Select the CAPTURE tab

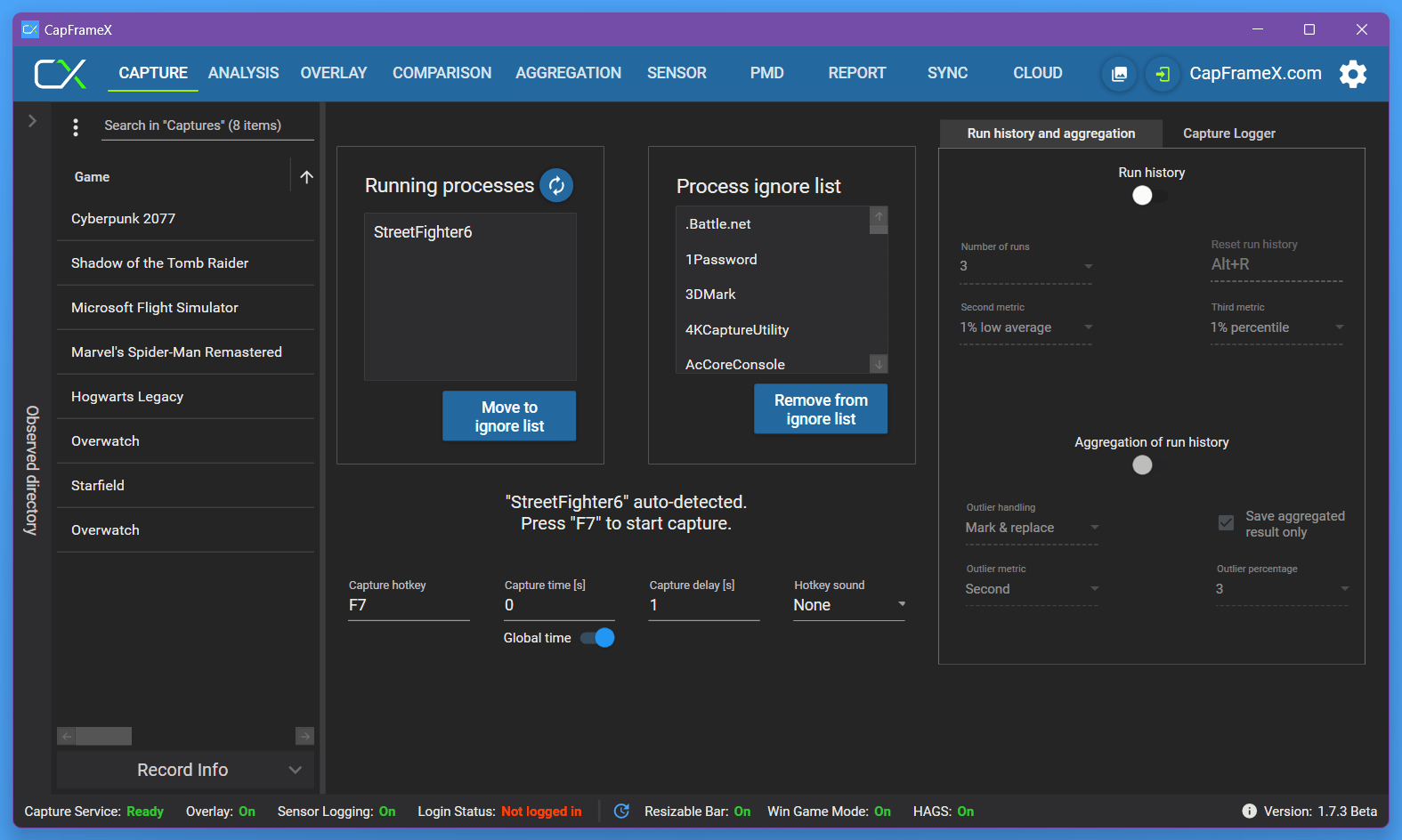153,73
